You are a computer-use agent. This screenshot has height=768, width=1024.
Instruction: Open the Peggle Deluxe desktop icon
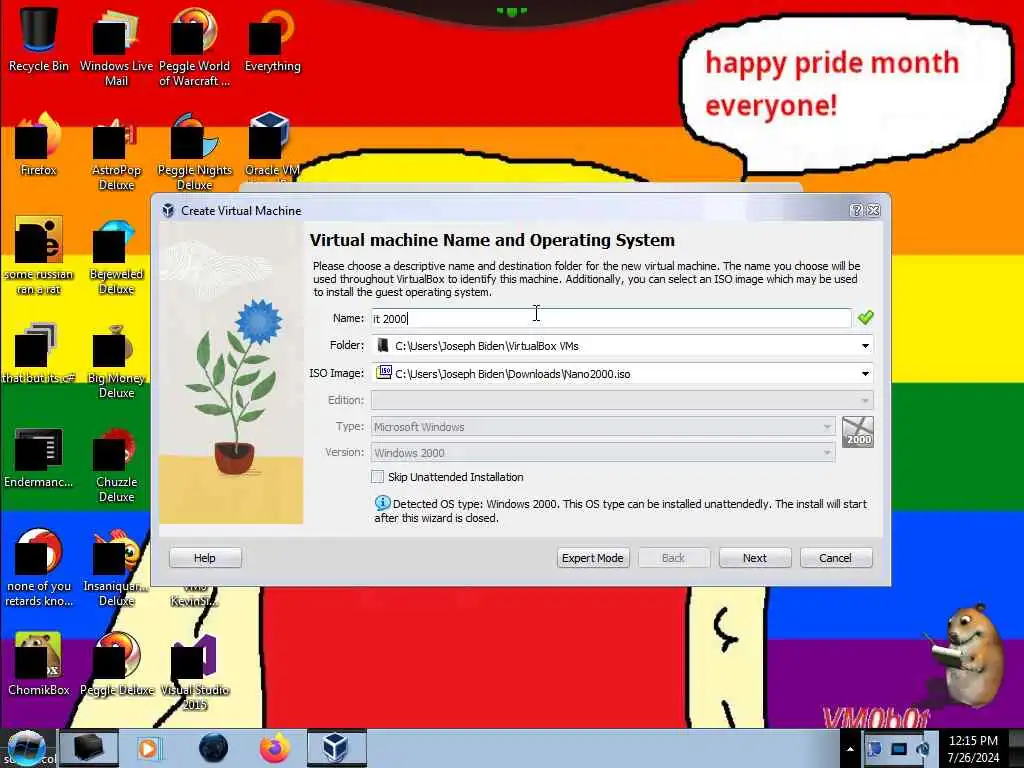[x=116, y=663]
